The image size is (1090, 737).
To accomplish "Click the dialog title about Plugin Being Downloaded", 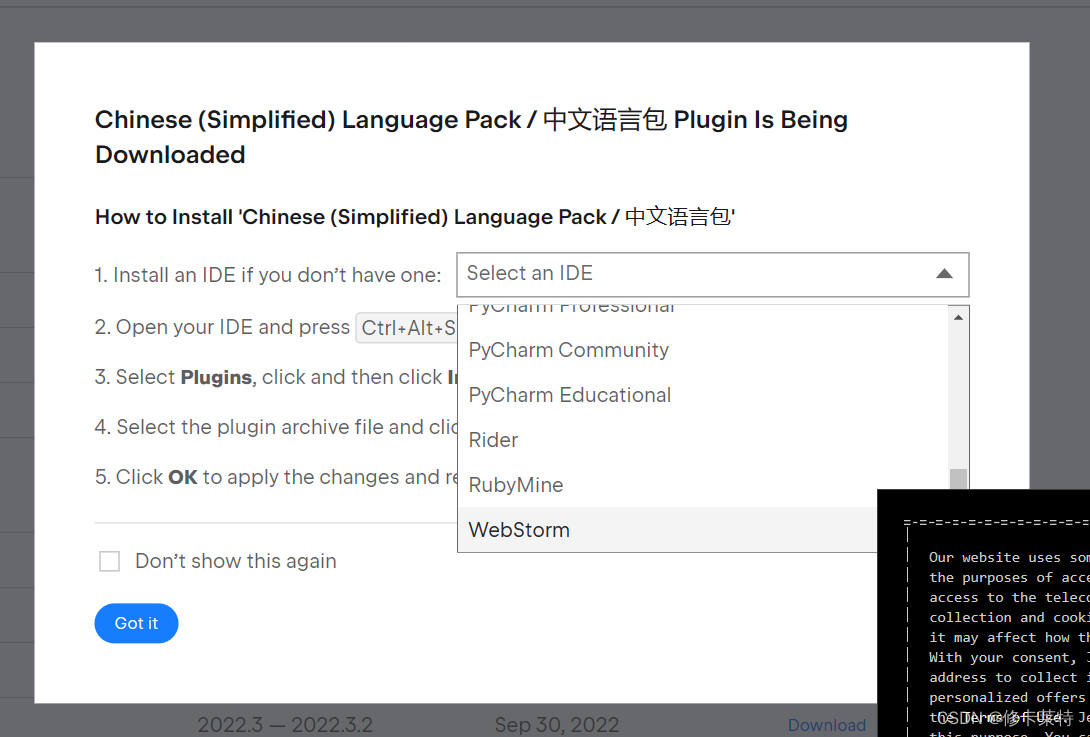I will (x=471, y=137).
